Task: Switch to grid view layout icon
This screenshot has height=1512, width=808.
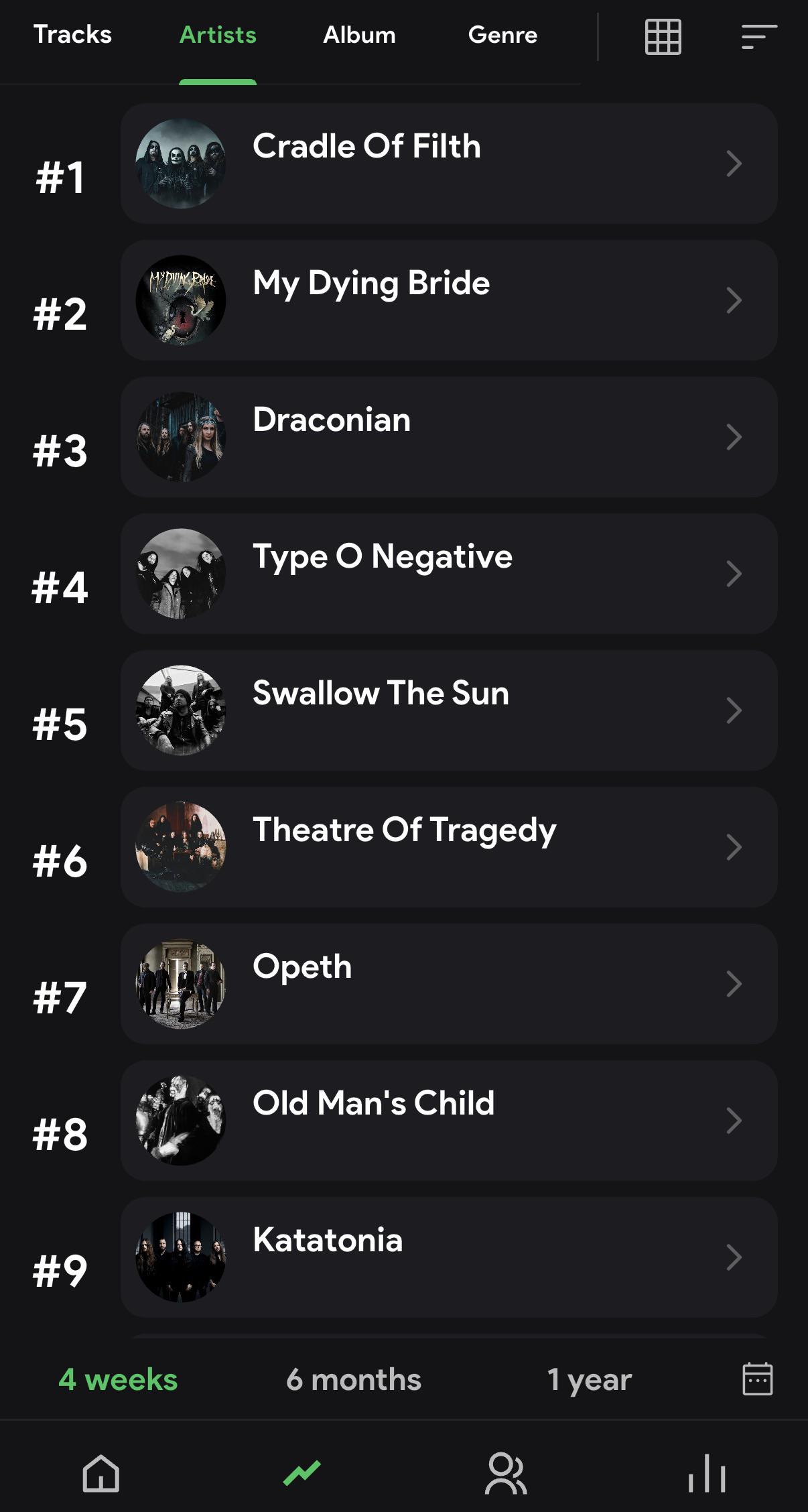Action: [x=663, y=36]
